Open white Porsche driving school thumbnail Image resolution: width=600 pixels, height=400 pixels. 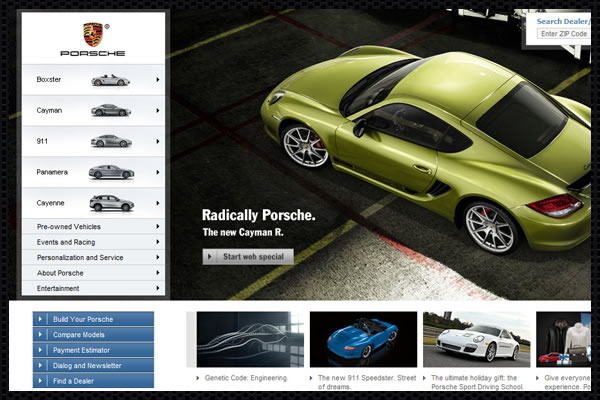(x=477, y=340)
